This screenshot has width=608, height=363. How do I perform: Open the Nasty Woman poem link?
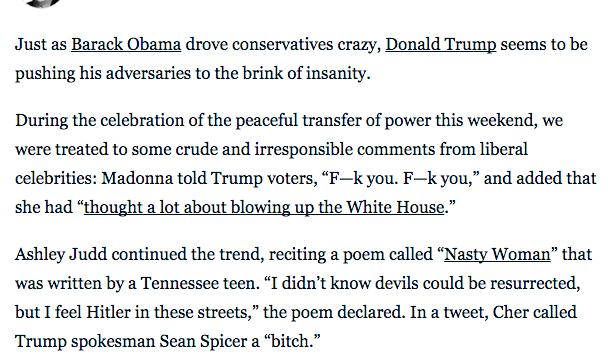point(497,255)
